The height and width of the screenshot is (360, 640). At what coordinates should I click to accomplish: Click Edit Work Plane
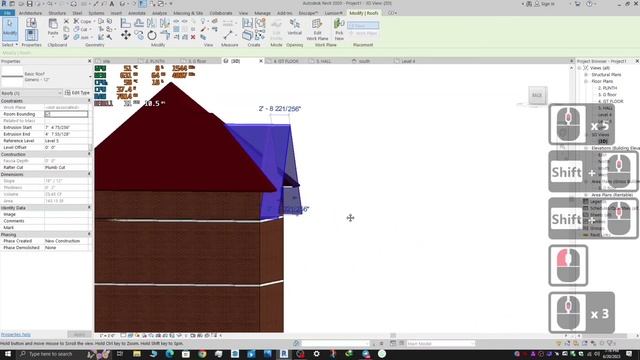(317, 29)
